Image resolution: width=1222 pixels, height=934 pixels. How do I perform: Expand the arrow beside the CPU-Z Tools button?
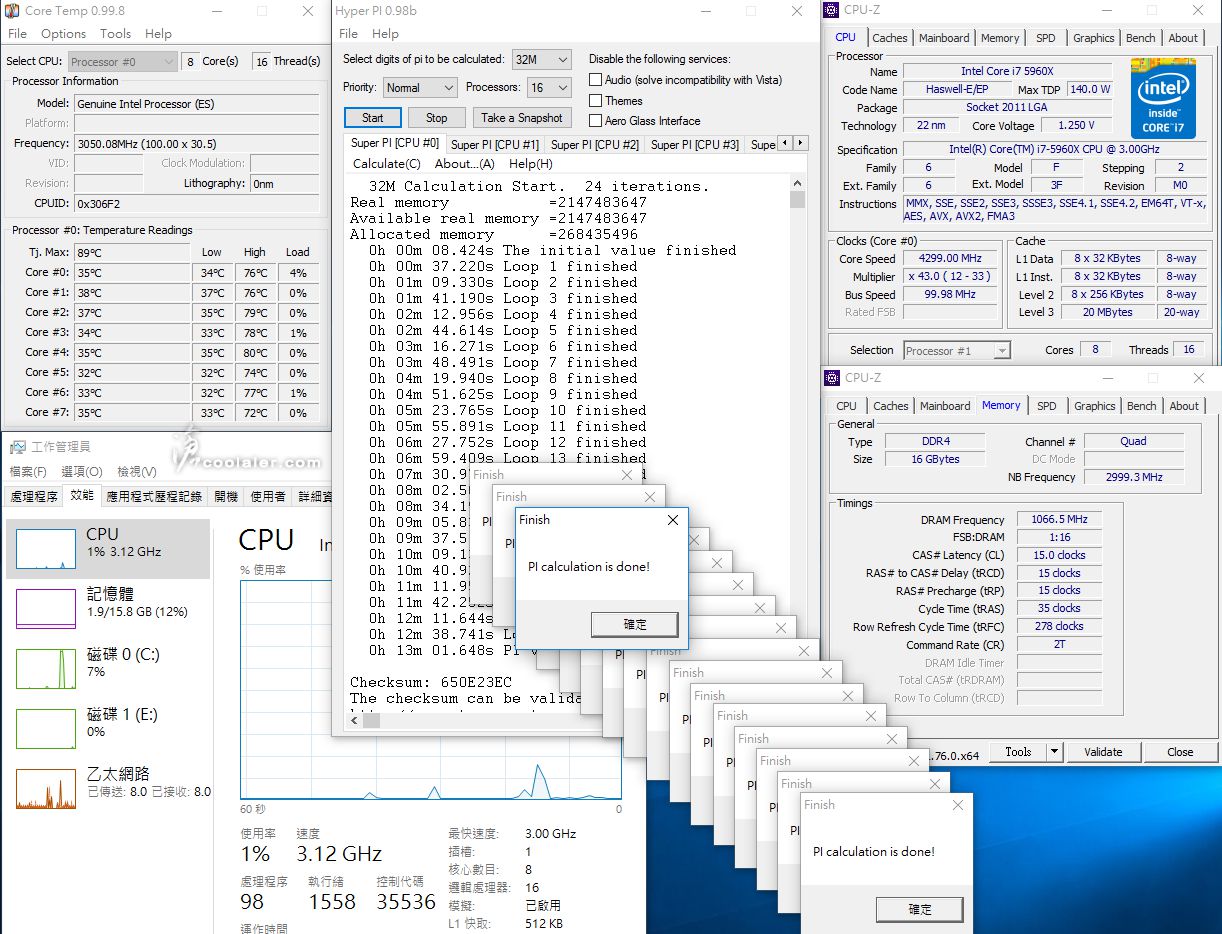1054,752
